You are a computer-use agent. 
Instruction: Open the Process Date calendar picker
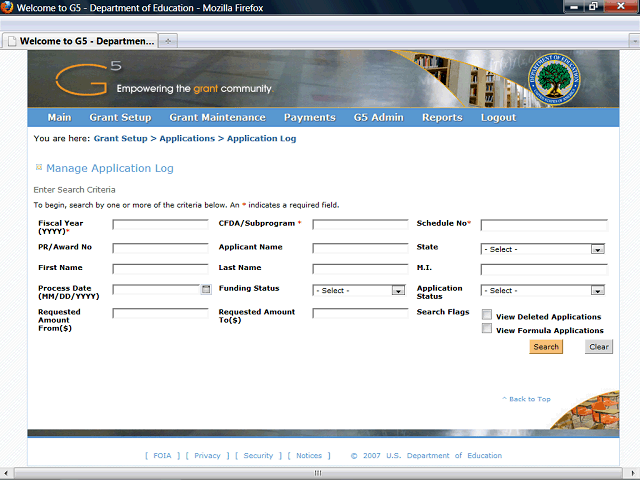[206, 289]
